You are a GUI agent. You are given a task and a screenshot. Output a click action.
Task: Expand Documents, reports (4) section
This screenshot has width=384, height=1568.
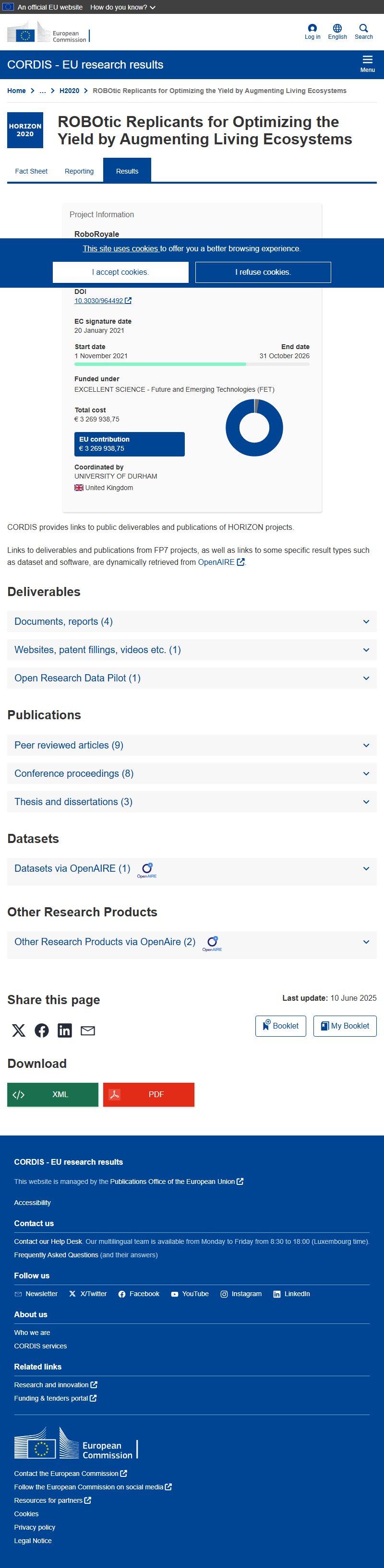click(192, 621)
